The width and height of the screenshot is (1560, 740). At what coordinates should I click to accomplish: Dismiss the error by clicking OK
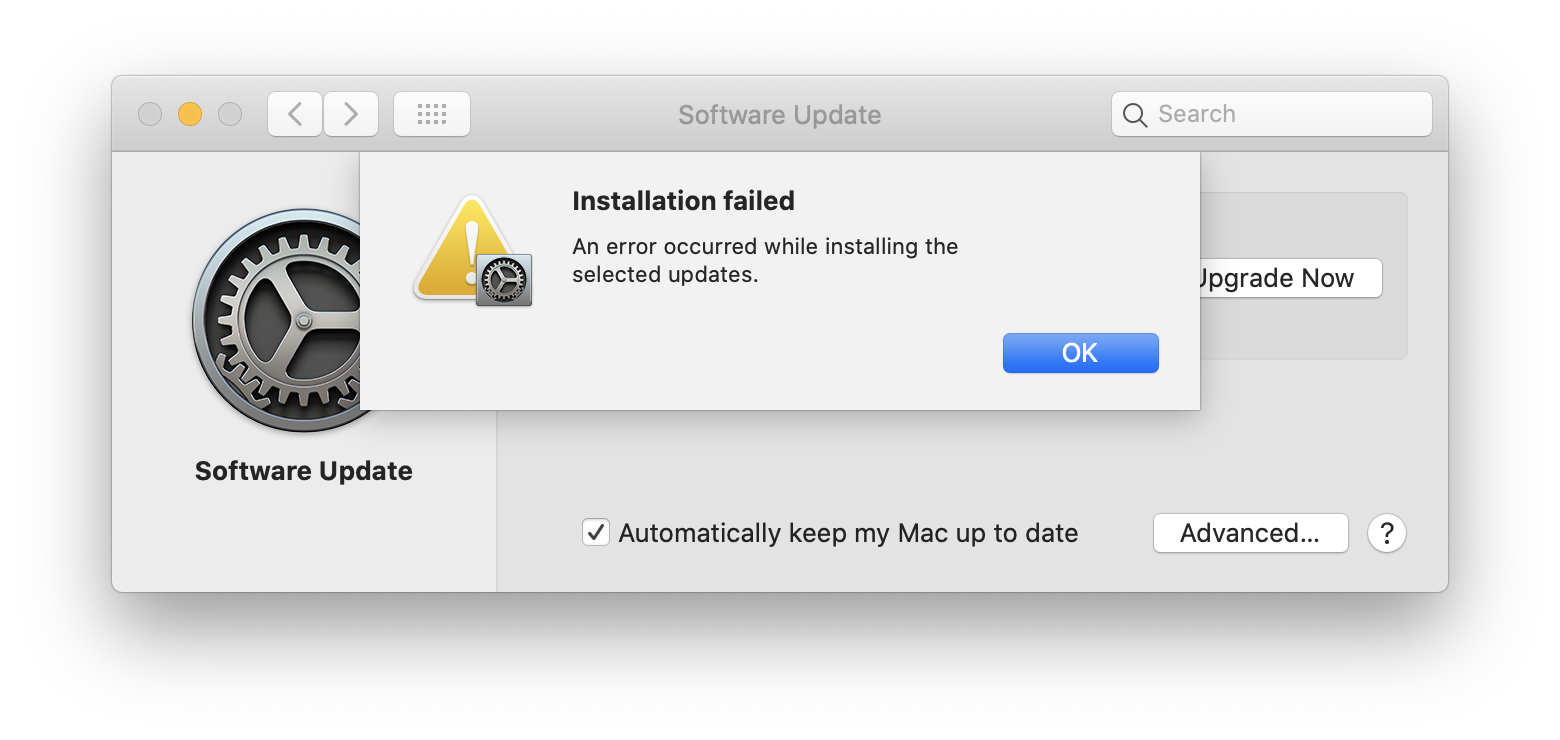(x=1080, y=353)
